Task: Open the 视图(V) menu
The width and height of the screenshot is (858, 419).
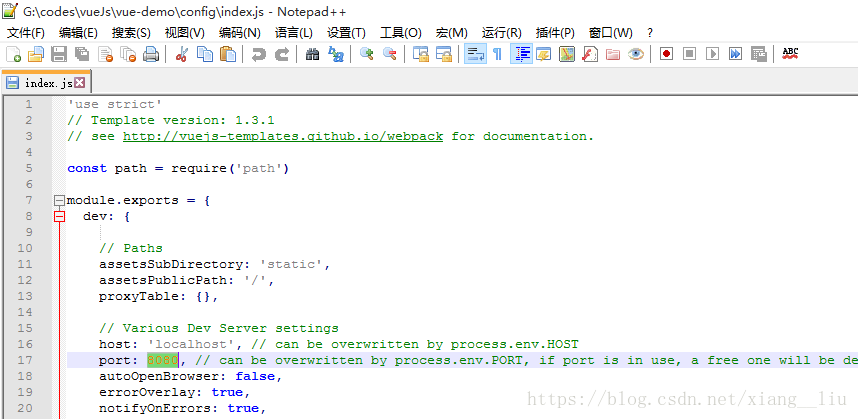Action: coord(184,33)
